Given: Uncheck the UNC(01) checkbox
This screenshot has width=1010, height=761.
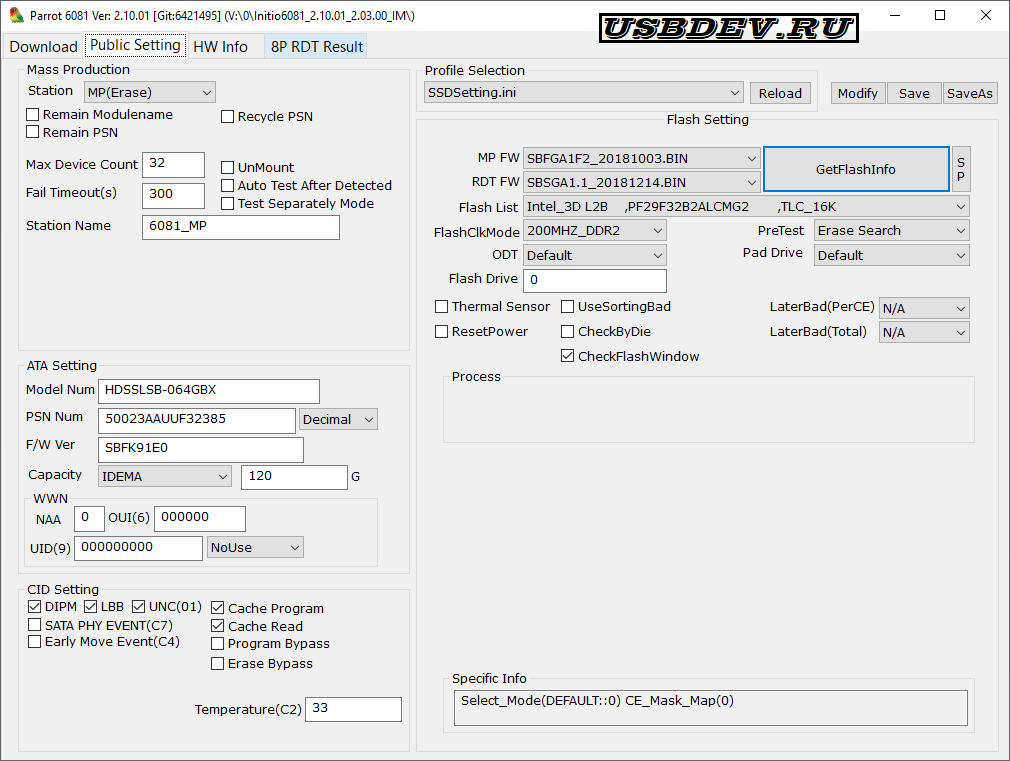Looking at the screenshot, I should [x=138, y=606].
